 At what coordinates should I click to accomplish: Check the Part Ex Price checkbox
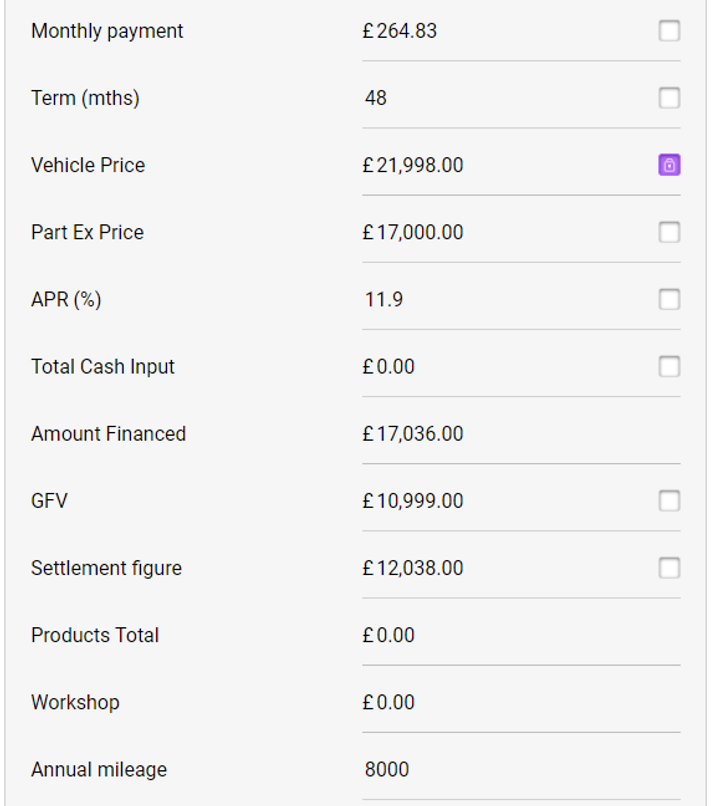[x=669, y=232]
